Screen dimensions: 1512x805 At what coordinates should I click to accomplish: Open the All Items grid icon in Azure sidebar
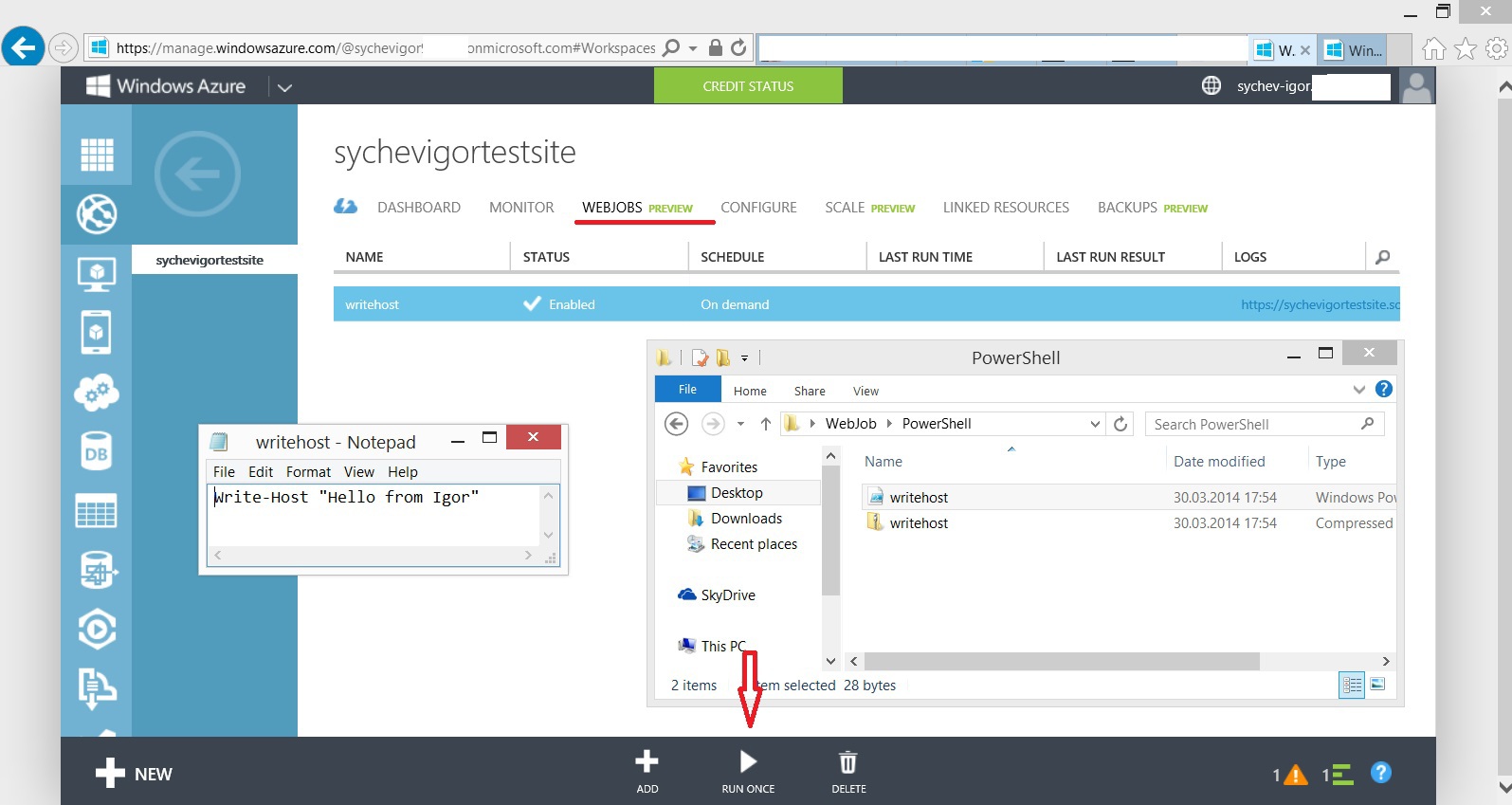click(97, 155)
